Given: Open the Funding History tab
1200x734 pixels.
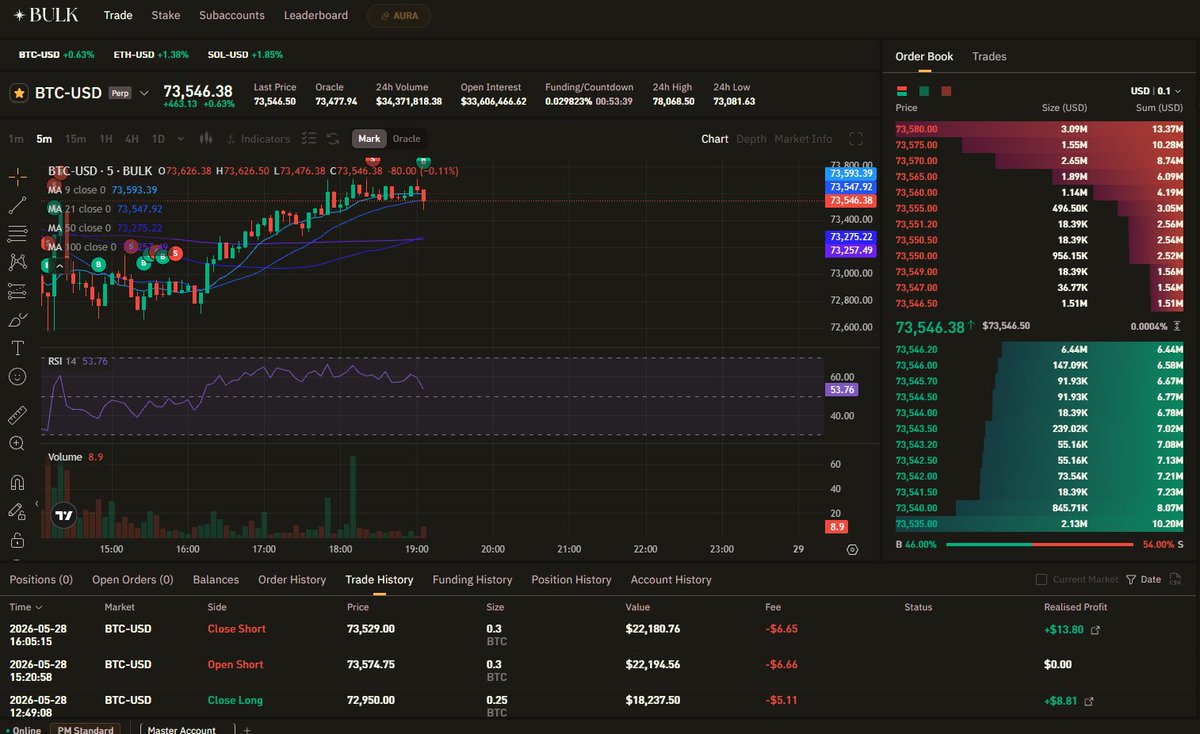Looking at the screenshot, I should (x=472, y=579).
